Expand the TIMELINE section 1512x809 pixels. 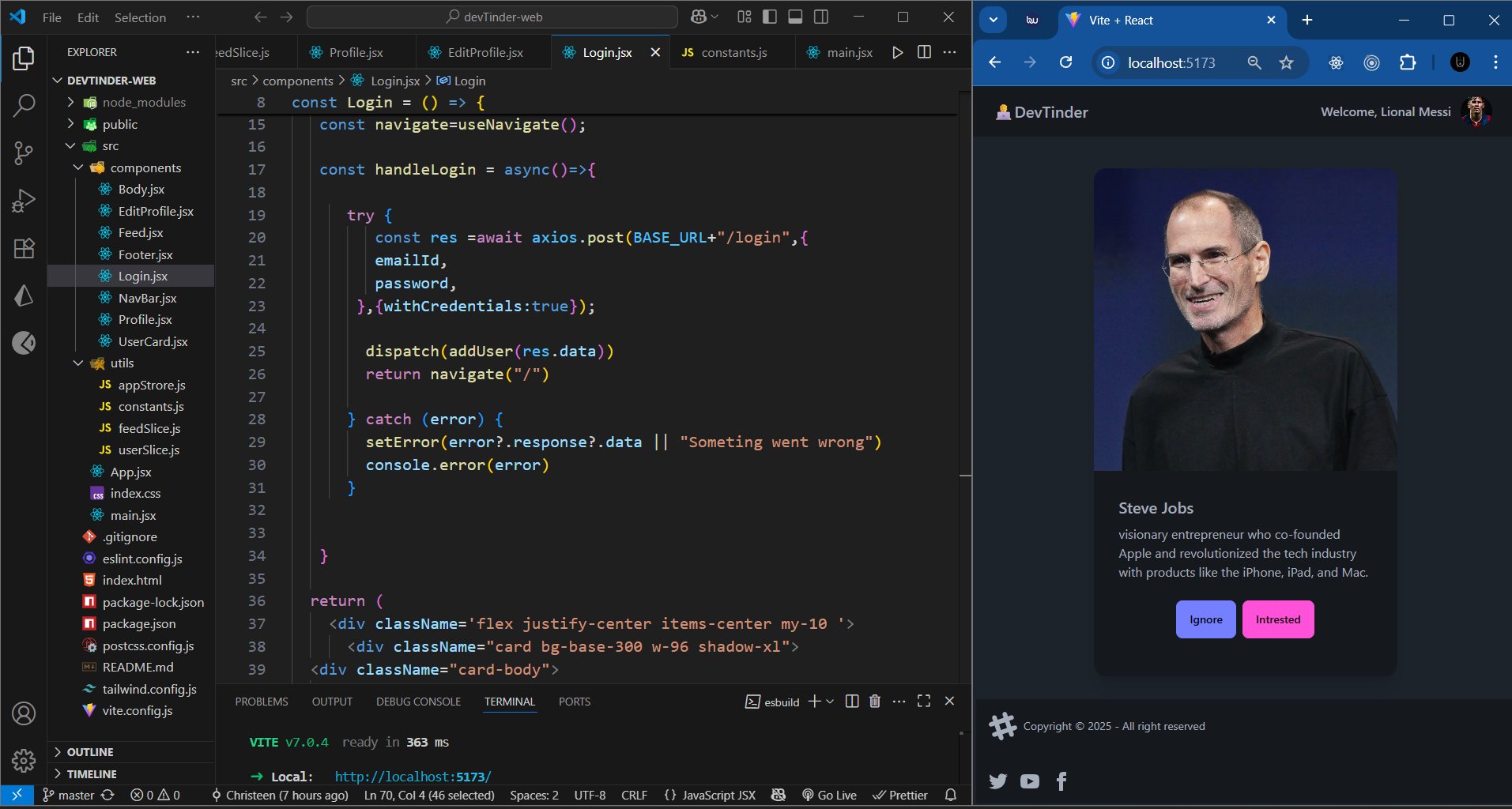point(131,773)
